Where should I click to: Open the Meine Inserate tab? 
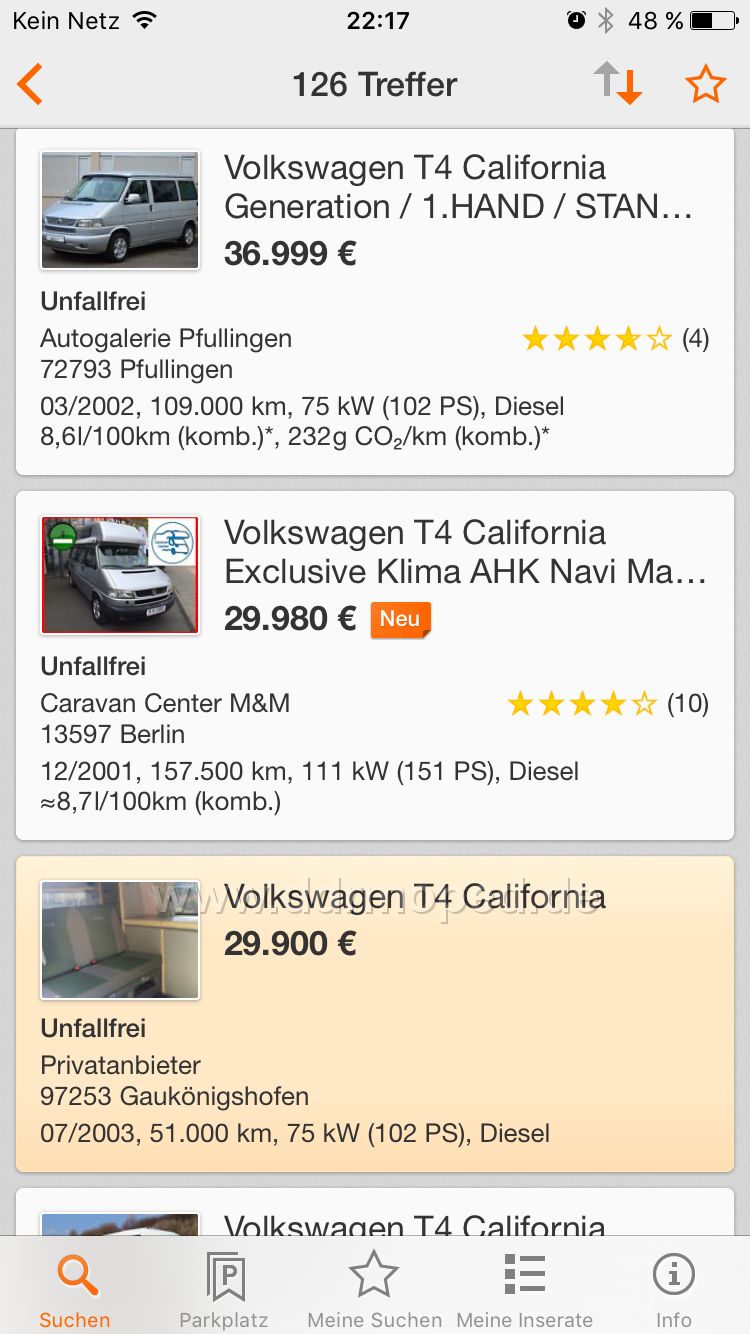click(x=524, y=1290)
